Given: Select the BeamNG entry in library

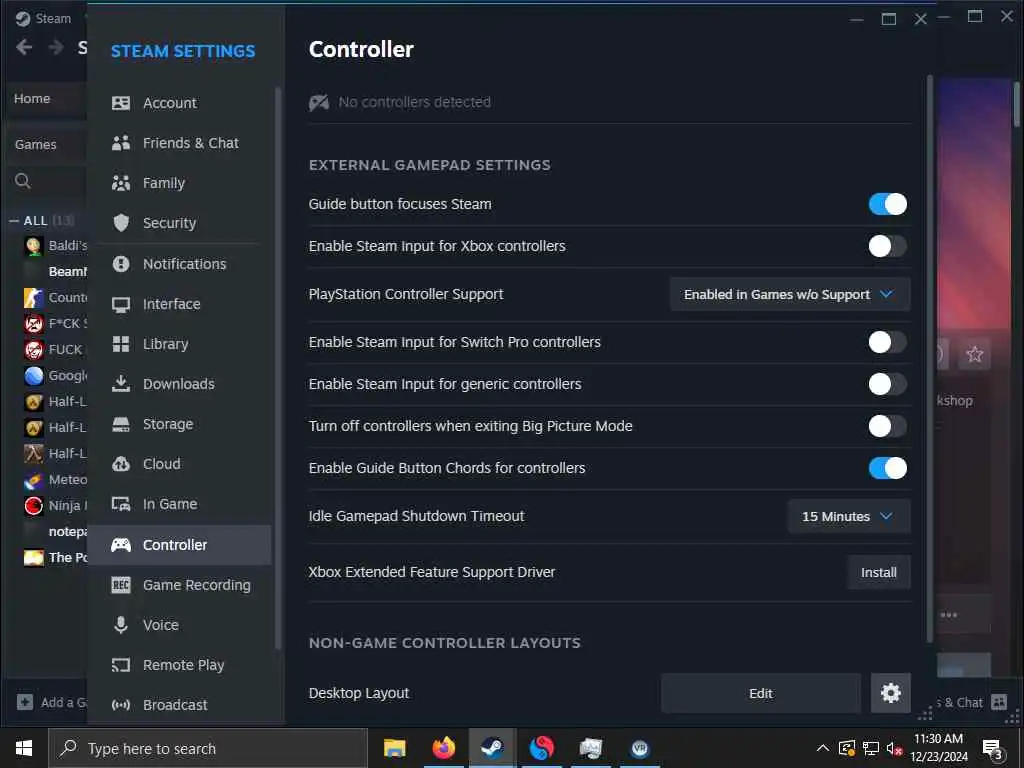Looking at the screenshot, I should (x=55, y=271).
